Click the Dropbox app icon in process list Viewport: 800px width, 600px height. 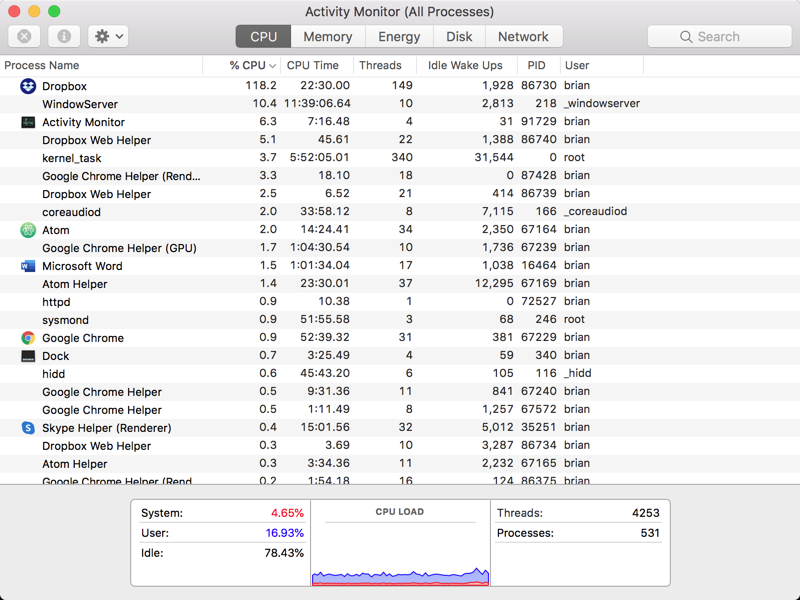point(28,86)
